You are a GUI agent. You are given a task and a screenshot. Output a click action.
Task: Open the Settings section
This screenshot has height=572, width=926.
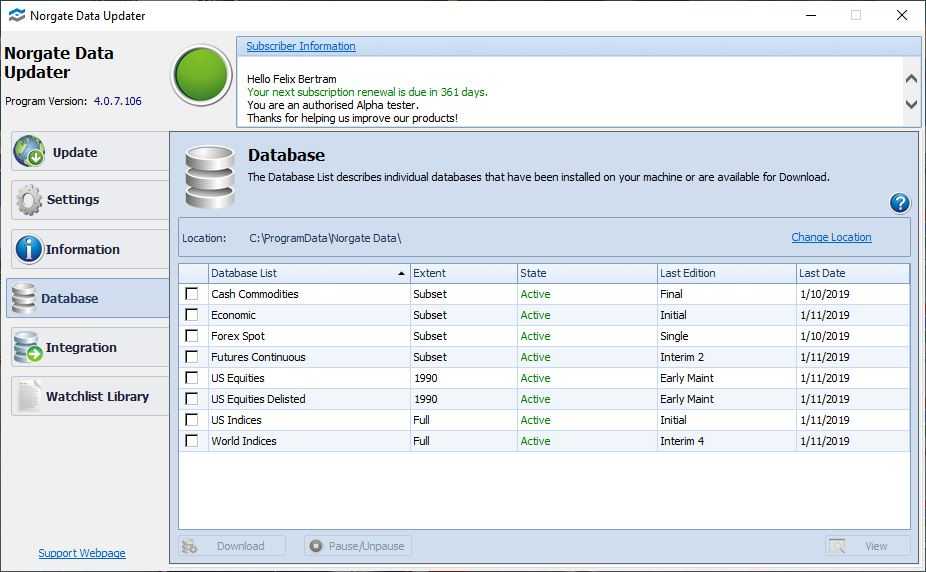coord(90,200)
